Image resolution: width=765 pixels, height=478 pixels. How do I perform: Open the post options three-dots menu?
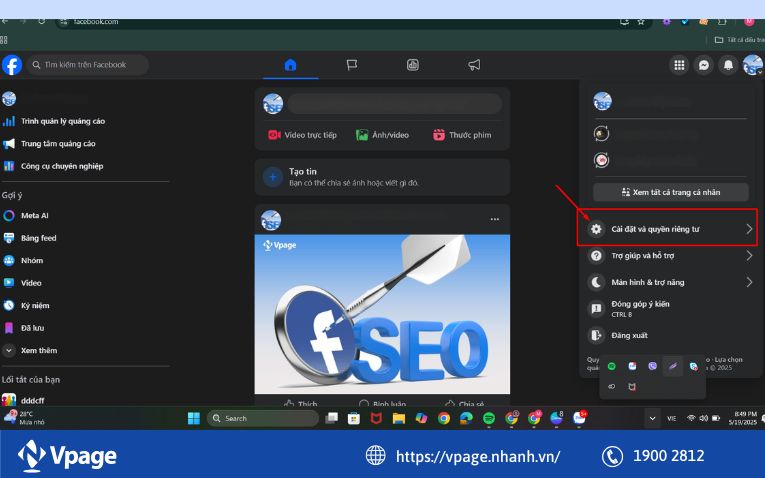[495, 219]
